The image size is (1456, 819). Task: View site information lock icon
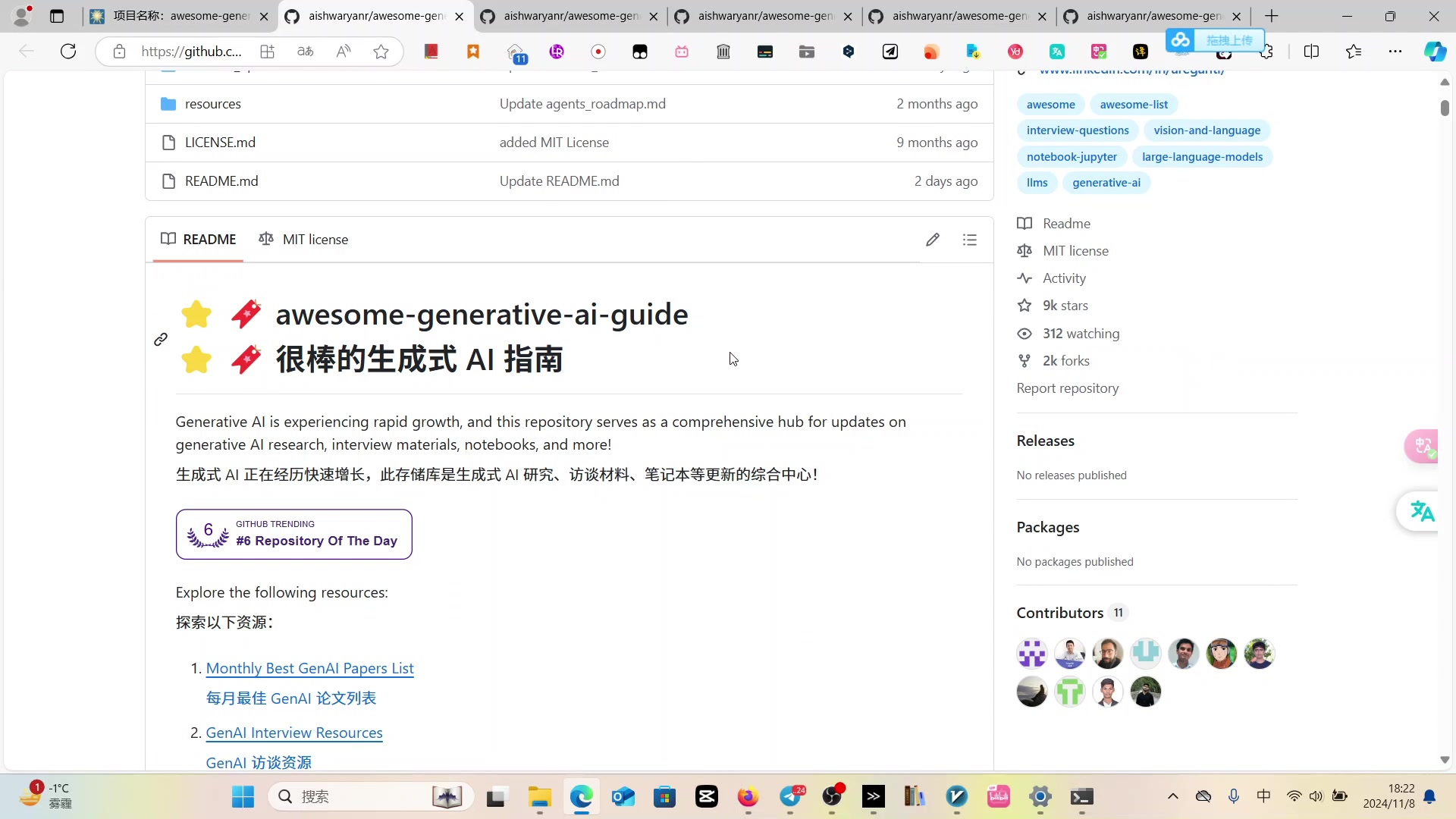[x=119, y=52]
